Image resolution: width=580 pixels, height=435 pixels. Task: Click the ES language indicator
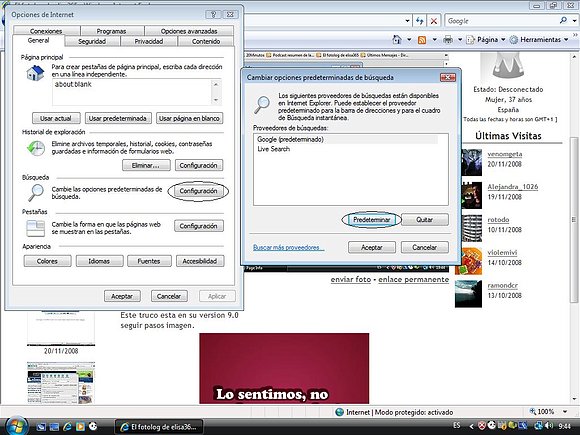pos(457,425)
